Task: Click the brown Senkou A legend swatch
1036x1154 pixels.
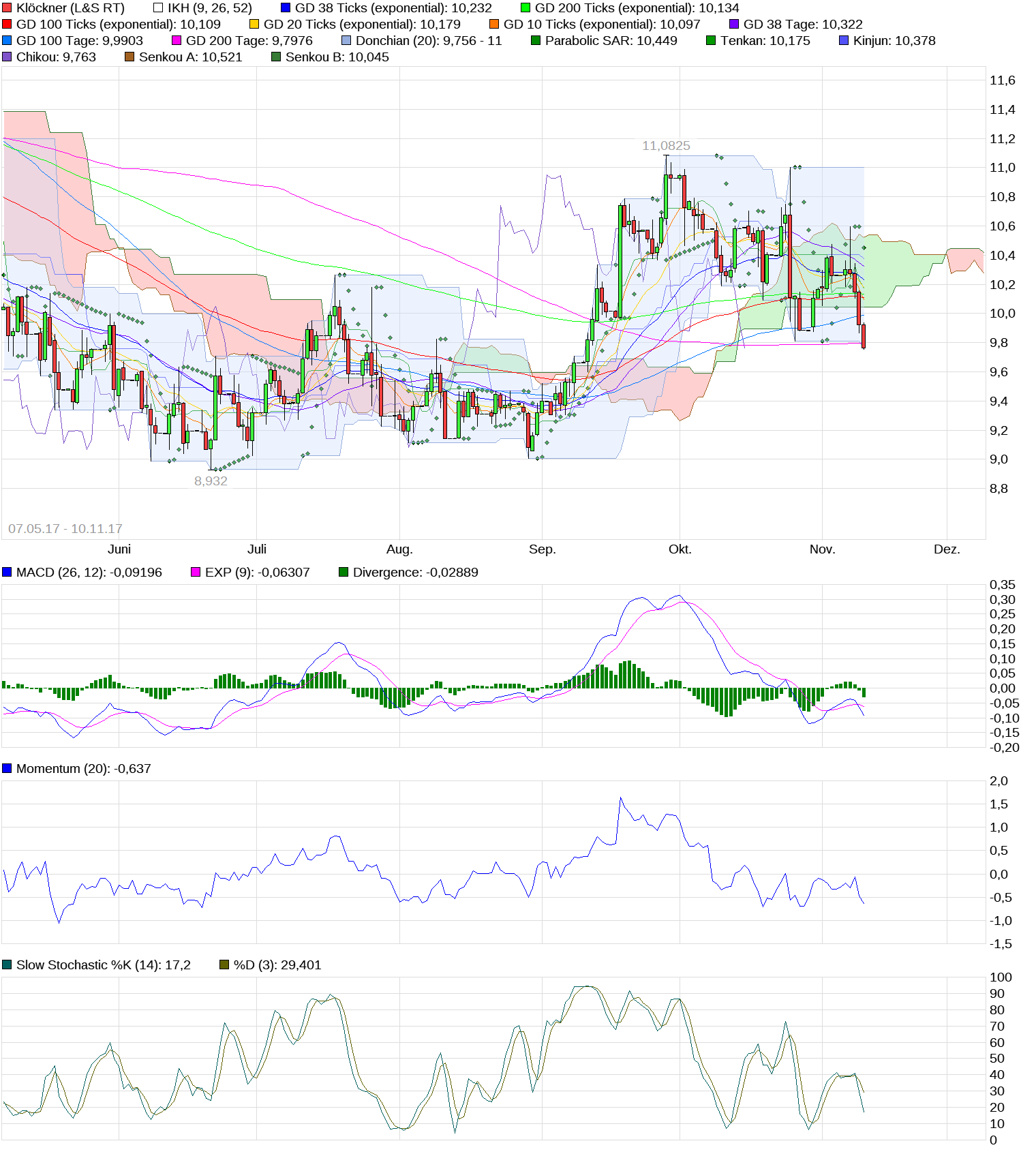Action: point(129,57)
